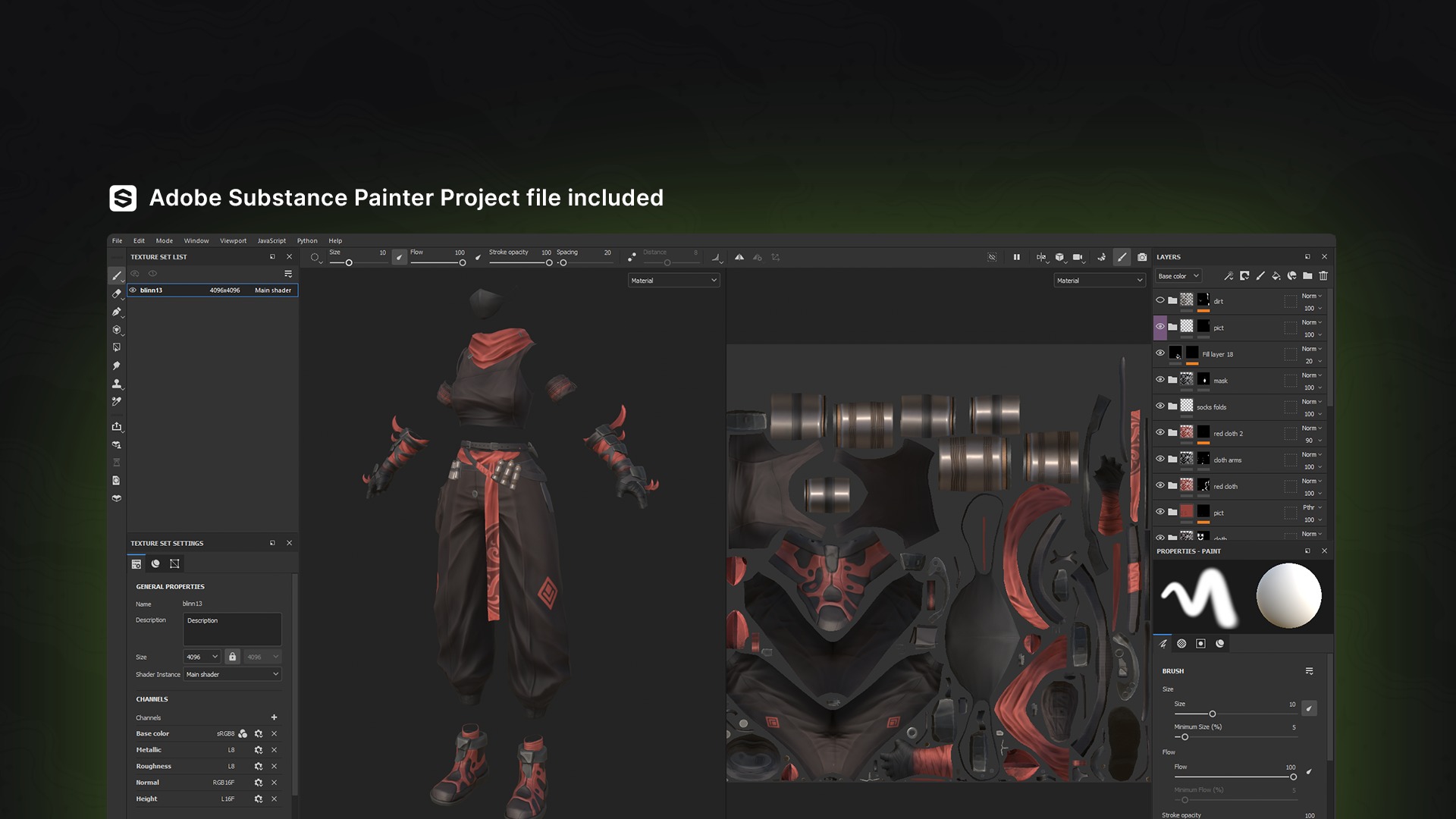Toggle the size lock icon
The image size is (1456, 819).
[x=233, y=657]
